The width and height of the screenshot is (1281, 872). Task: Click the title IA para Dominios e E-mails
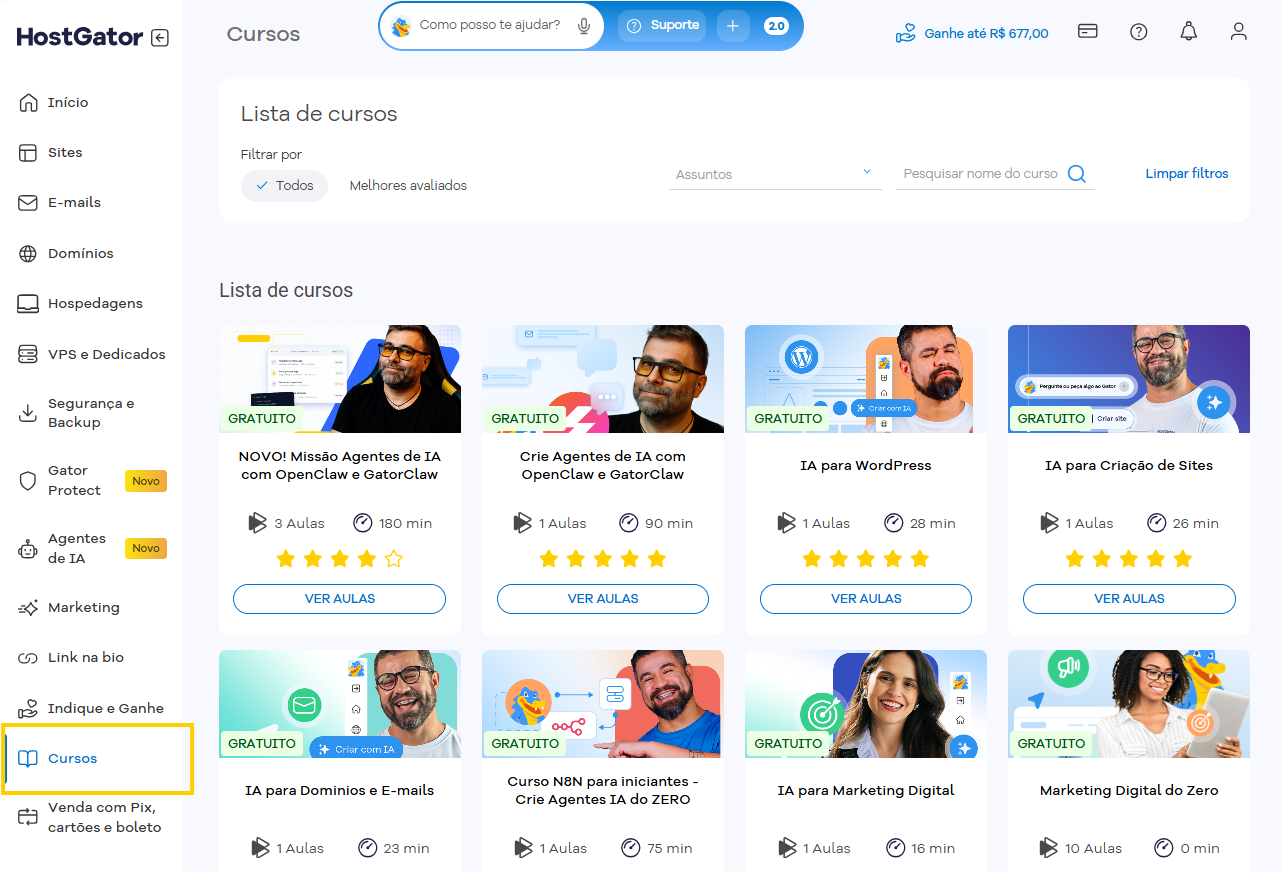340,790
